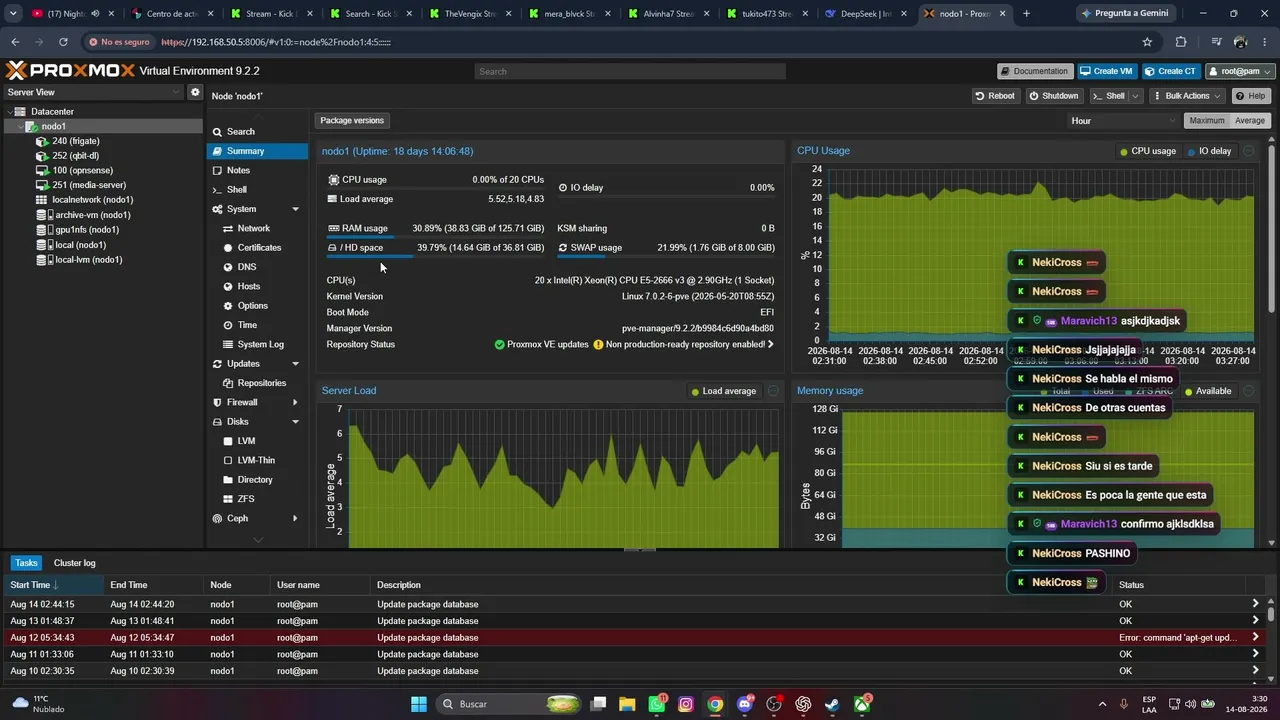This screenshot has width=1280, height=720.
Task: Open the Xbox app from the taskbar
Action: tap(861, 704)
